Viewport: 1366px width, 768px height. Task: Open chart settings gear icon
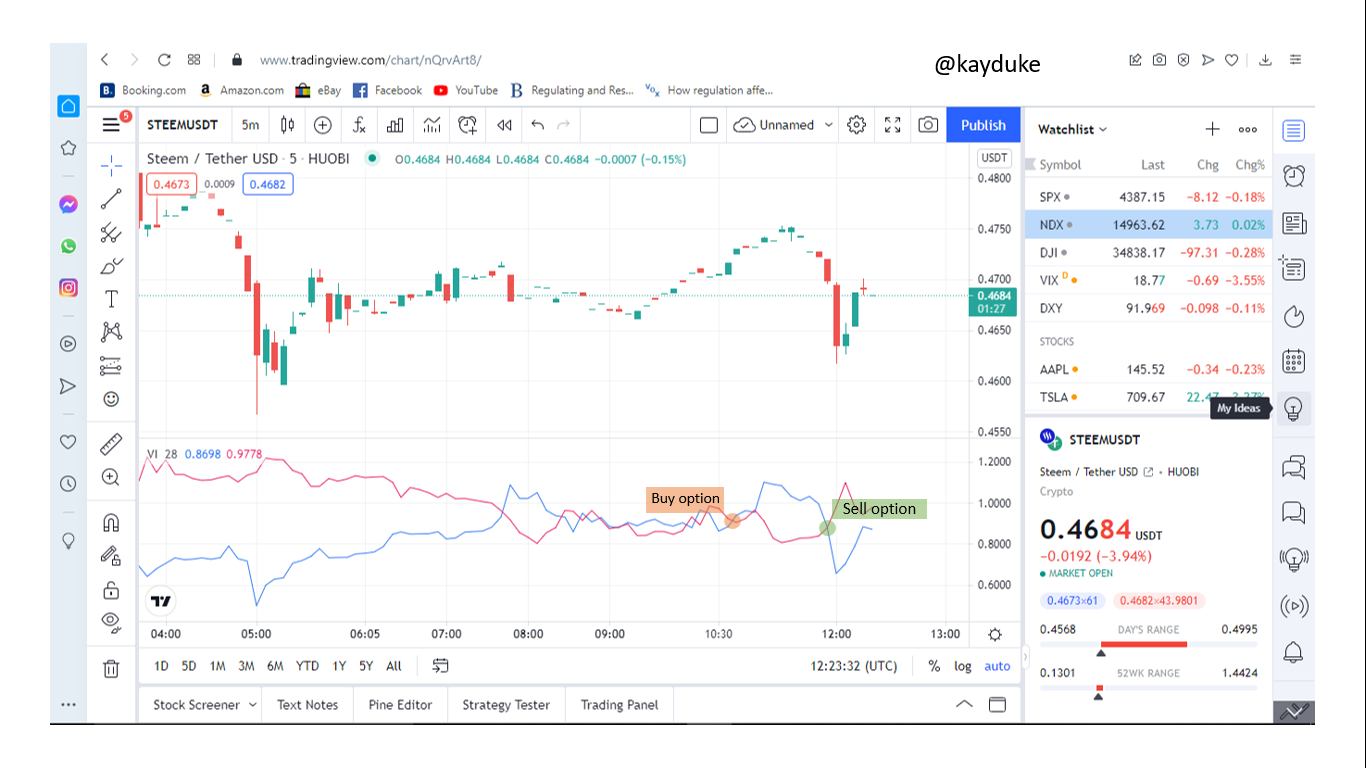coord(856,125)
